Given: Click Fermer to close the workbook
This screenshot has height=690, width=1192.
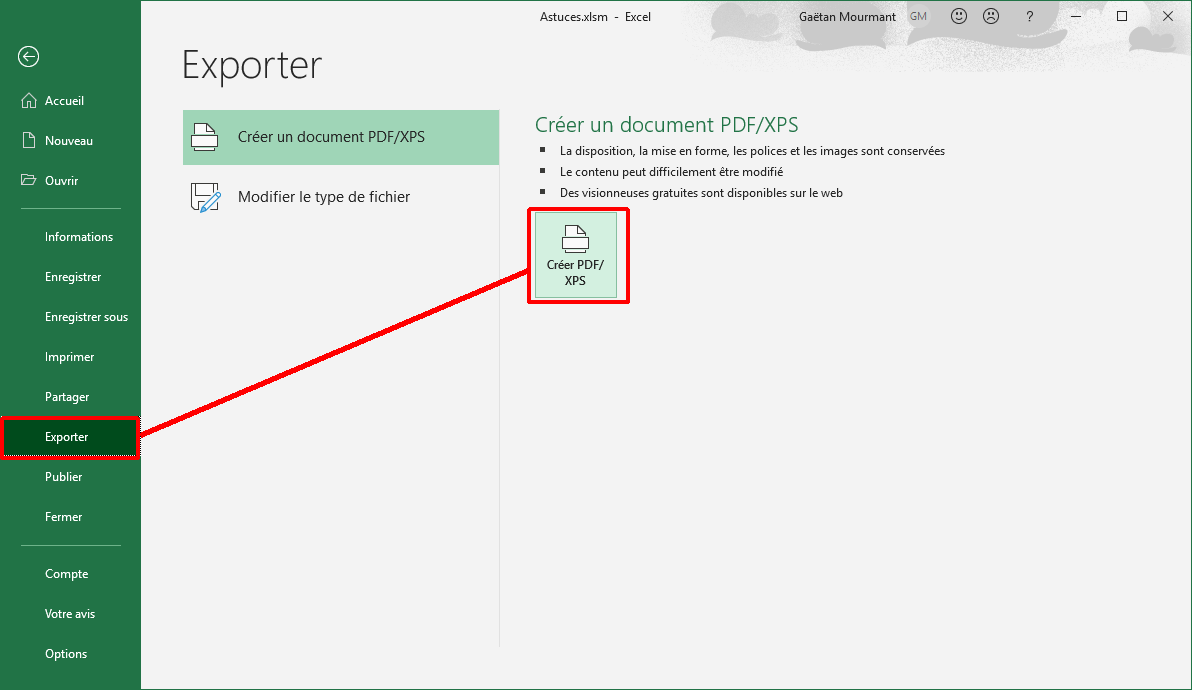Looking at the screenshot, I should coord(64,517).
